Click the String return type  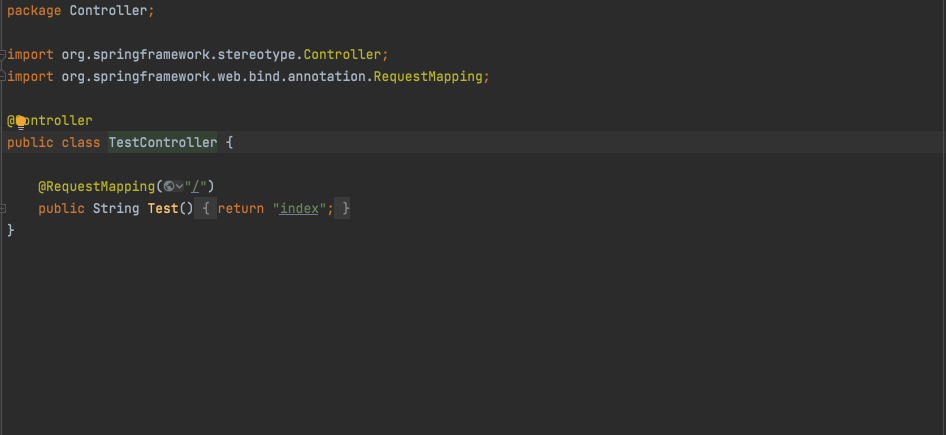116,209
